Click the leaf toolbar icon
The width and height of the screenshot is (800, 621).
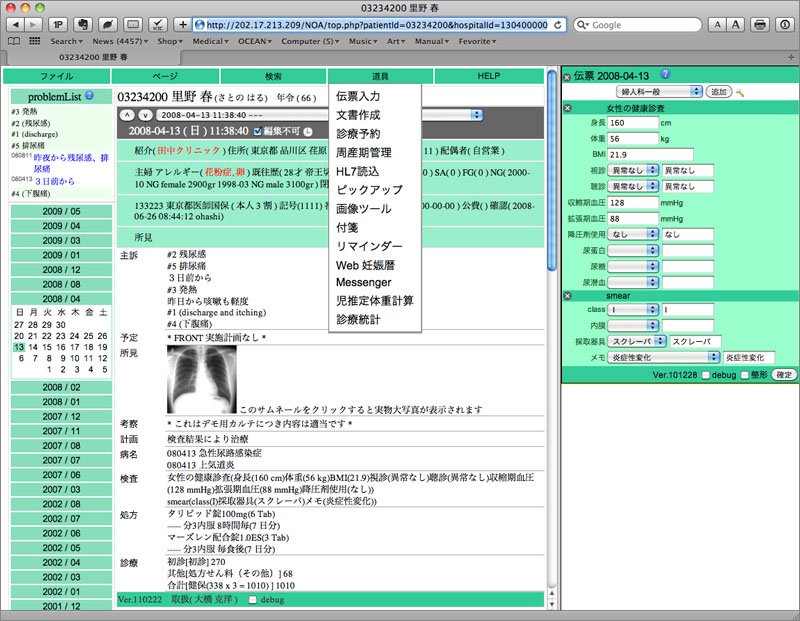tap(108, 24)
